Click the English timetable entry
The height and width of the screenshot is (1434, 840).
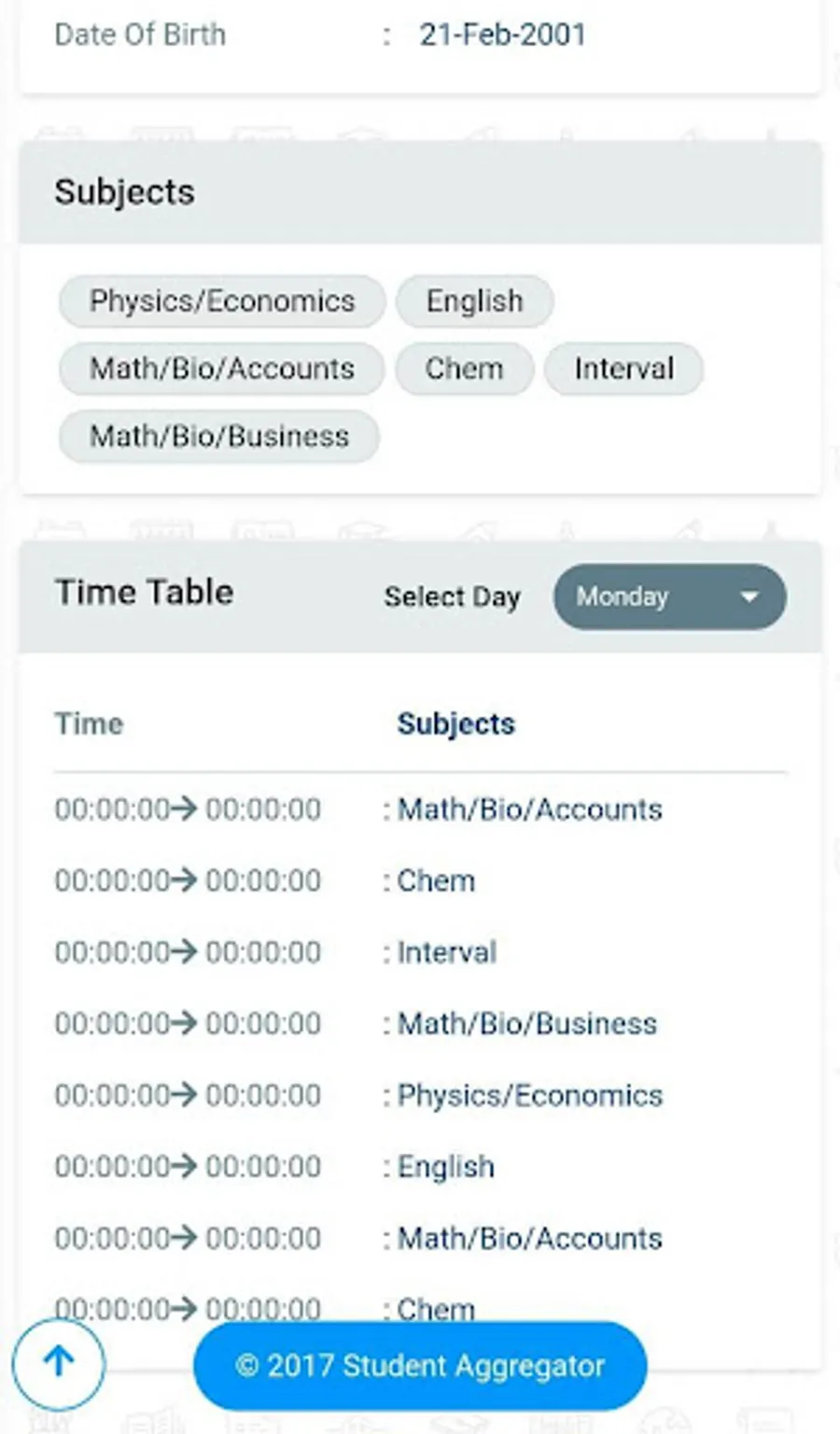[x=445, y=1167]
